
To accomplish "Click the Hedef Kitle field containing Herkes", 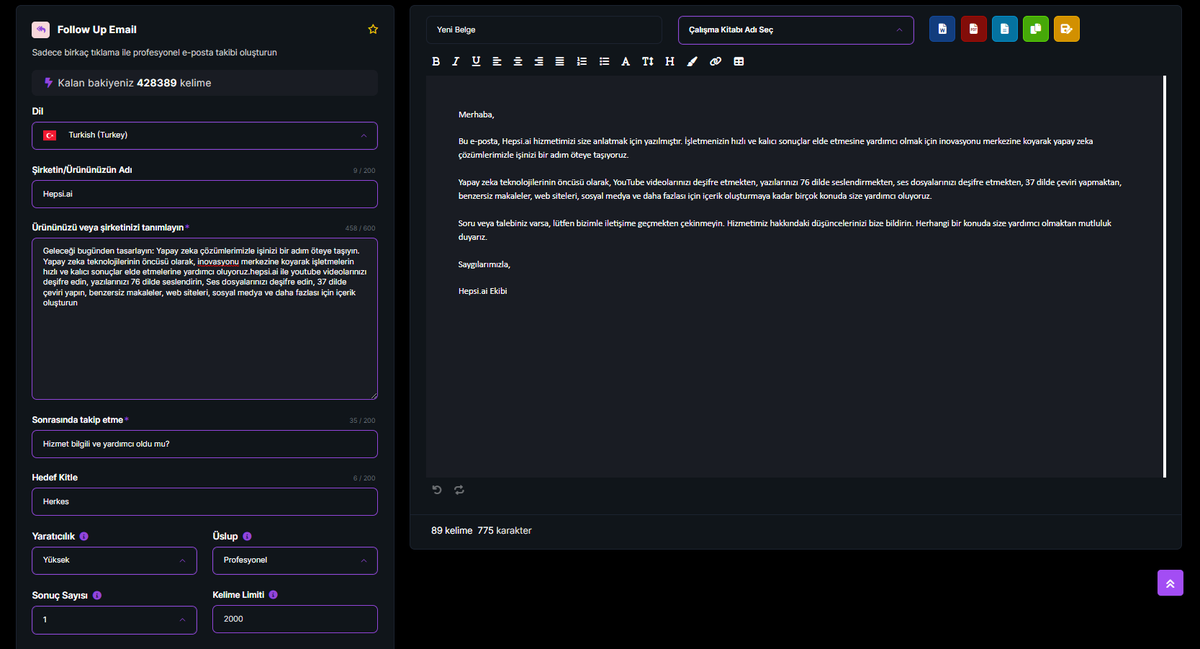I will click(x=205, y=502).
